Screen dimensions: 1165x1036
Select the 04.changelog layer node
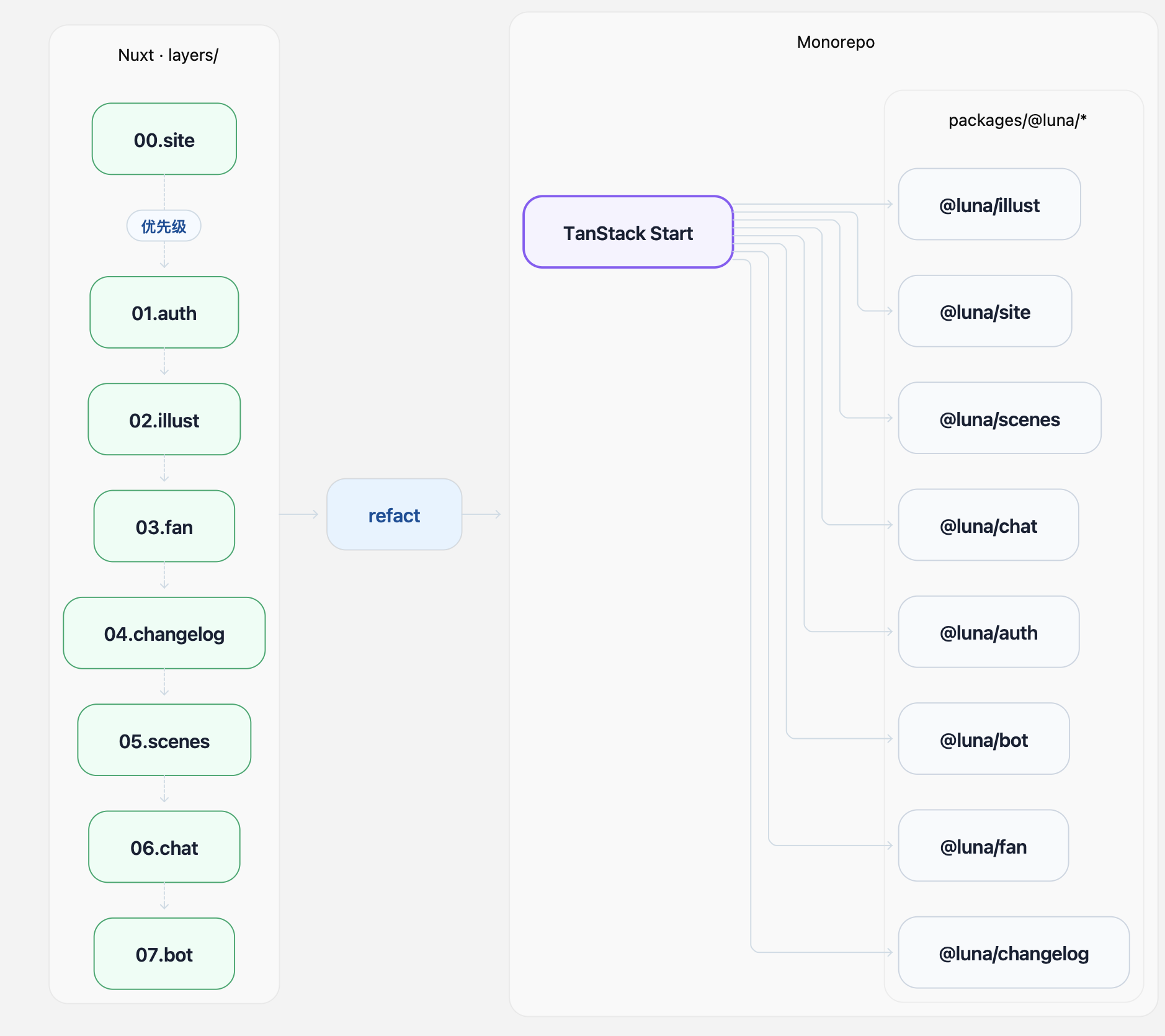point(164,633)
